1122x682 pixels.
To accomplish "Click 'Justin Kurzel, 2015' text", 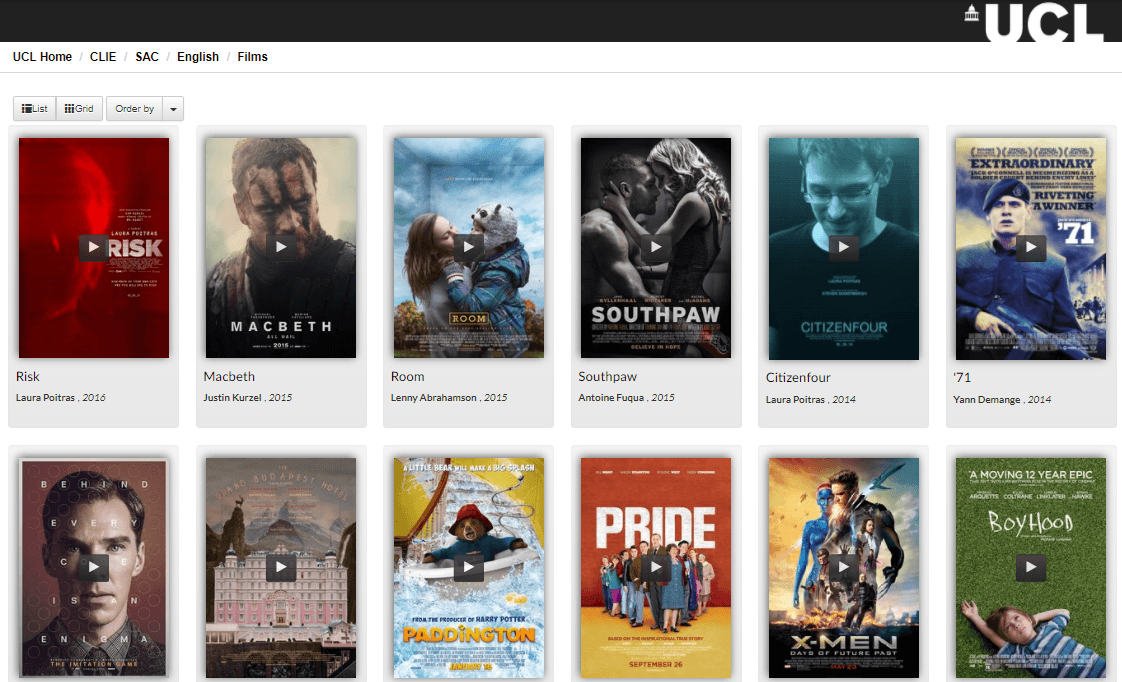I will tap(248, 397).
